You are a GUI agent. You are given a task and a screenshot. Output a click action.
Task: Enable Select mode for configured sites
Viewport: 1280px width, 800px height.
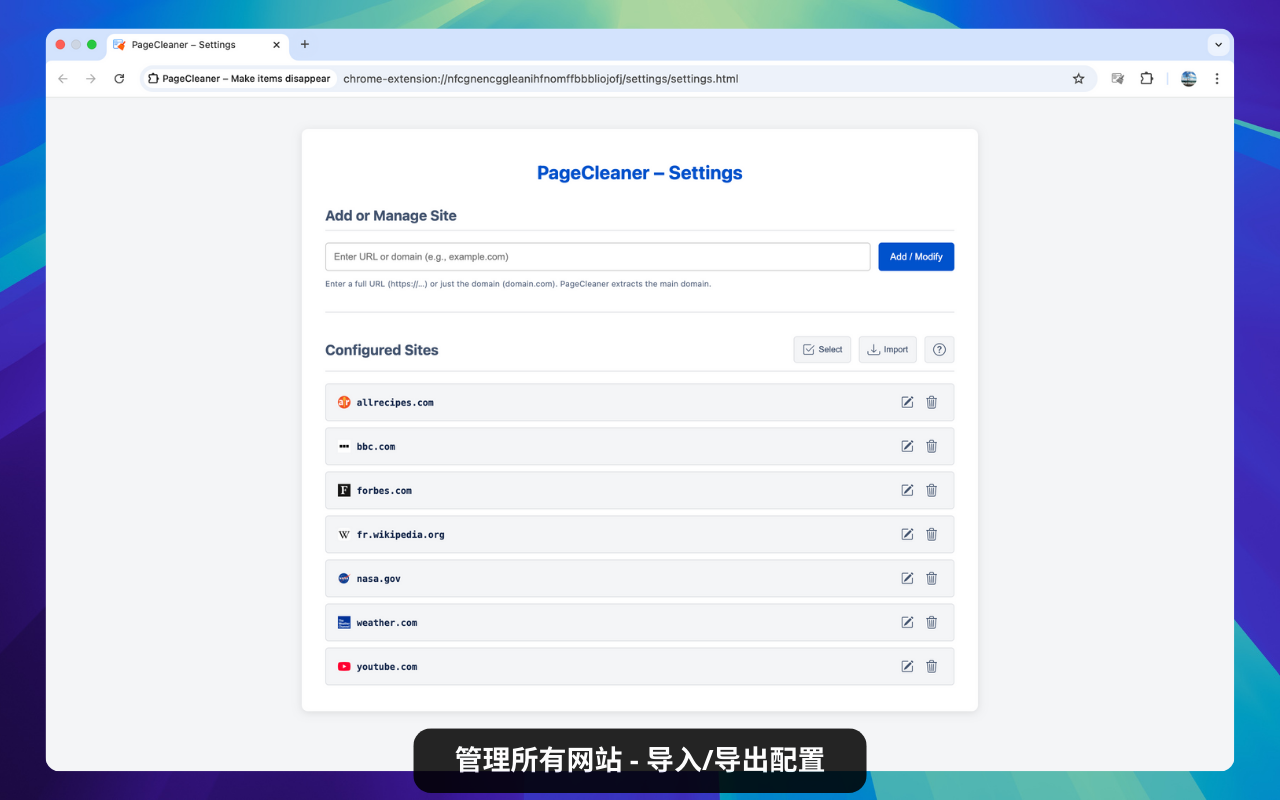pyautogui.click(x=822, y=349)
